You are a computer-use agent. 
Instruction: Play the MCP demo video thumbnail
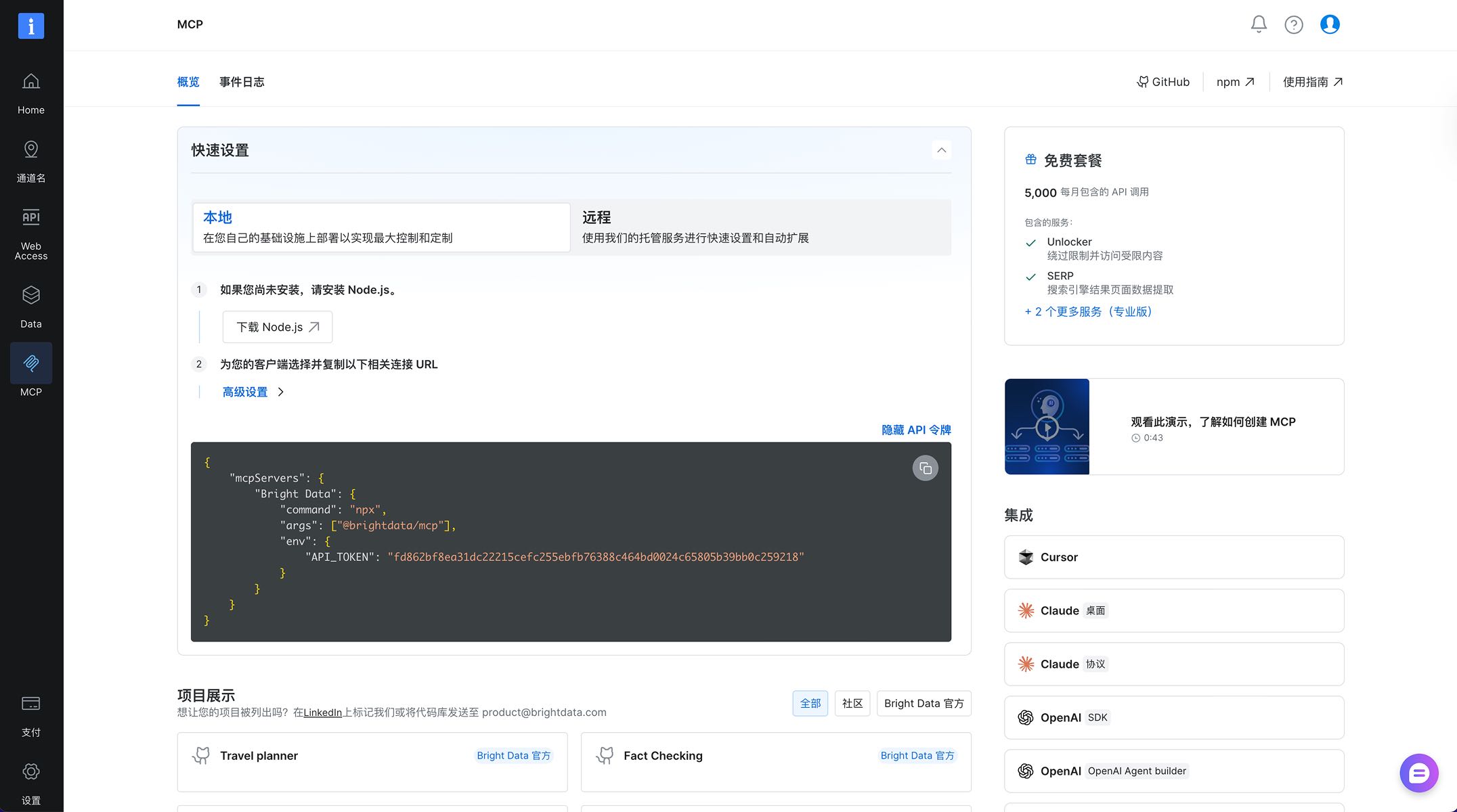point(1047,427)
